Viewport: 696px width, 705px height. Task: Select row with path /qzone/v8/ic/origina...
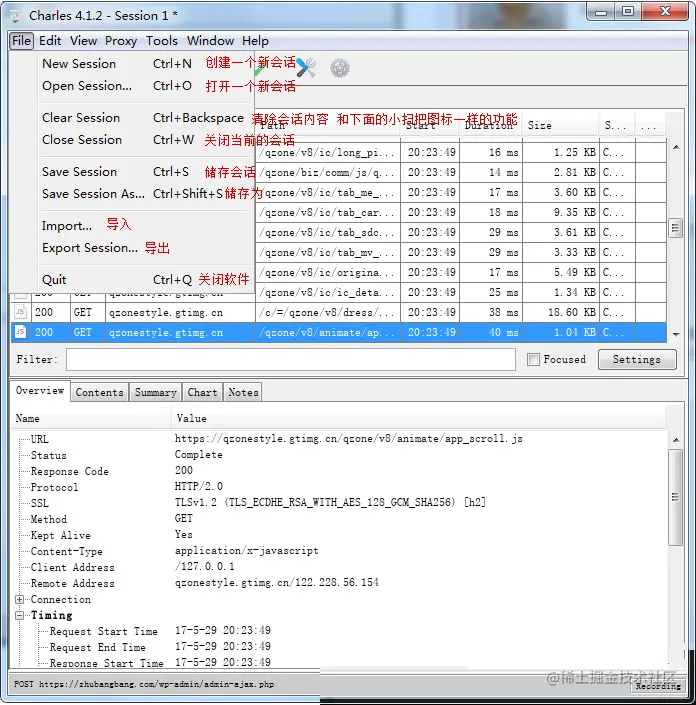pos(460,272)
